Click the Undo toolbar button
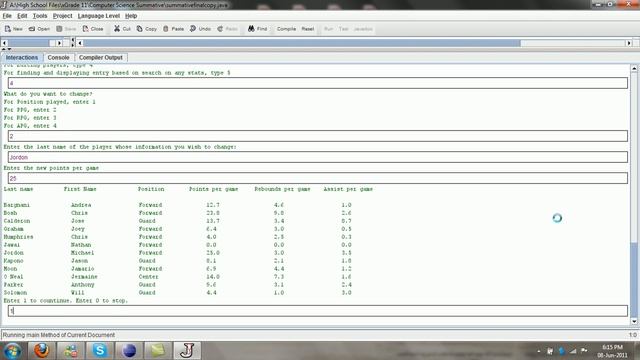This screenshot has width=640, height=360. pyautogui.click(x=200, y=29)
